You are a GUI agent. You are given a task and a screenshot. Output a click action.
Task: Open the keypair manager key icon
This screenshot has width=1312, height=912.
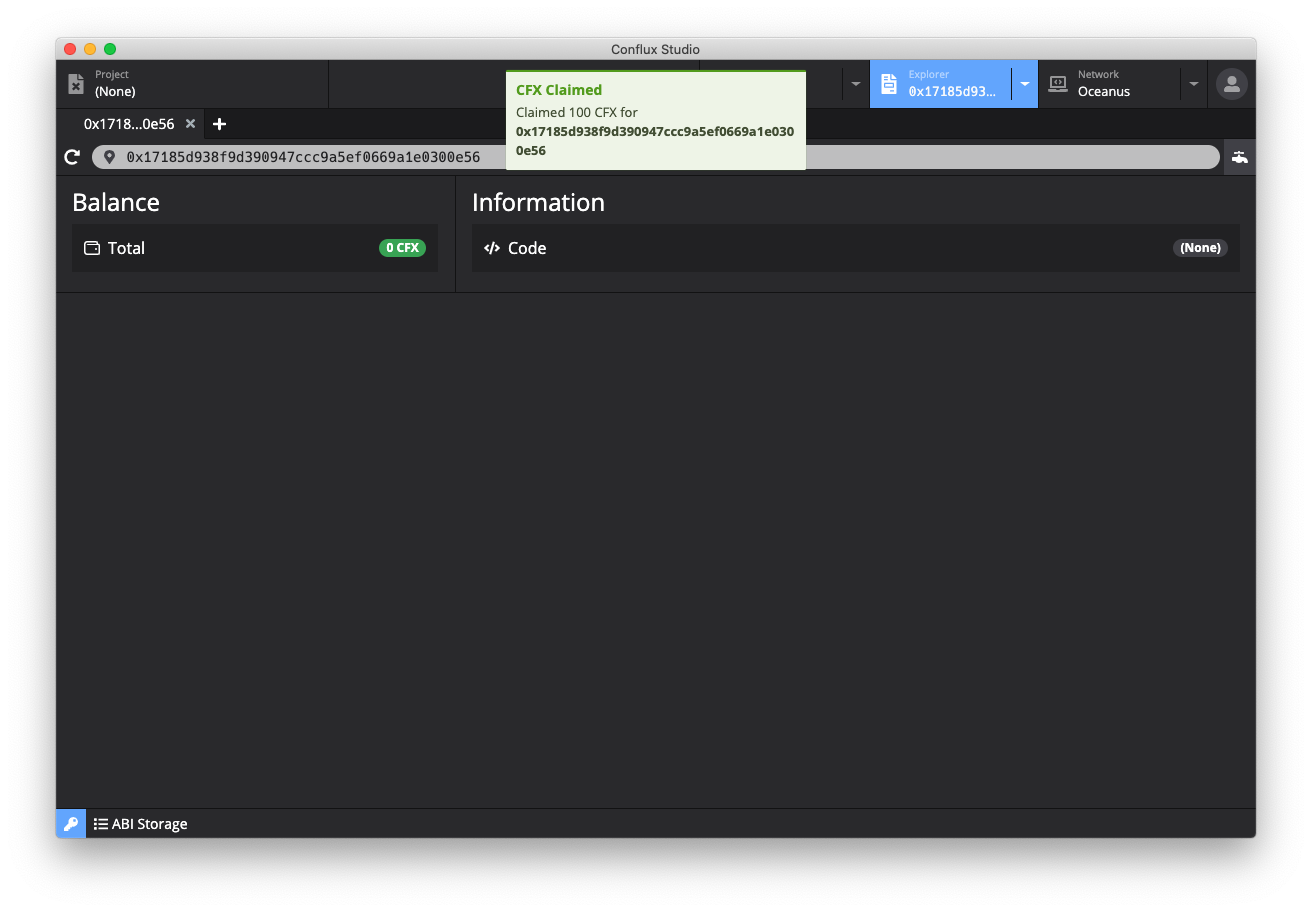pyautogui.click(x=71, y=824)
